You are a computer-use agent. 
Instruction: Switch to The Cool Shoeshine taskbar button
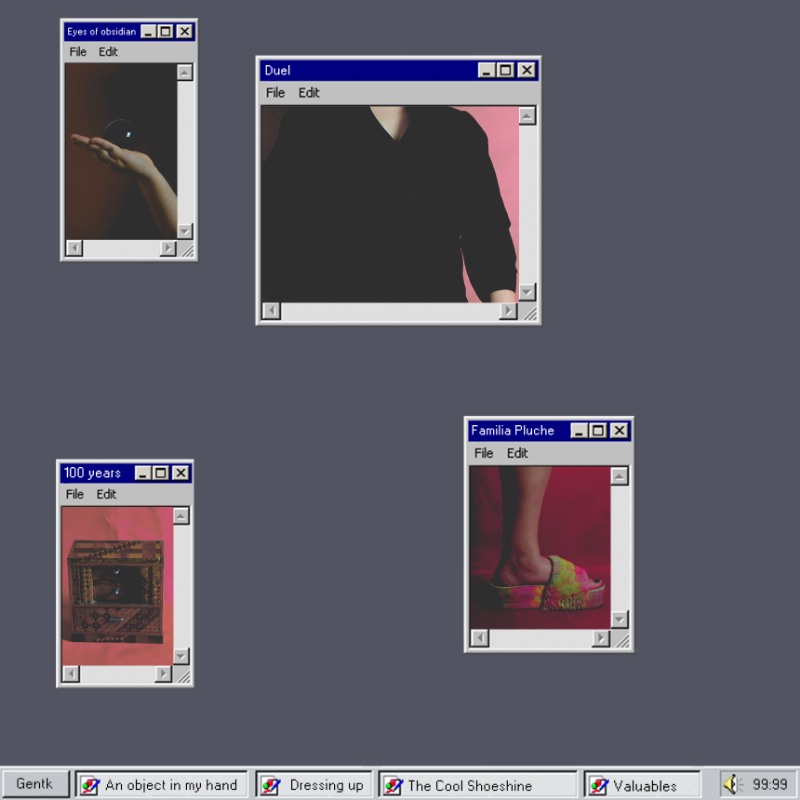click(x=478, y=785)
